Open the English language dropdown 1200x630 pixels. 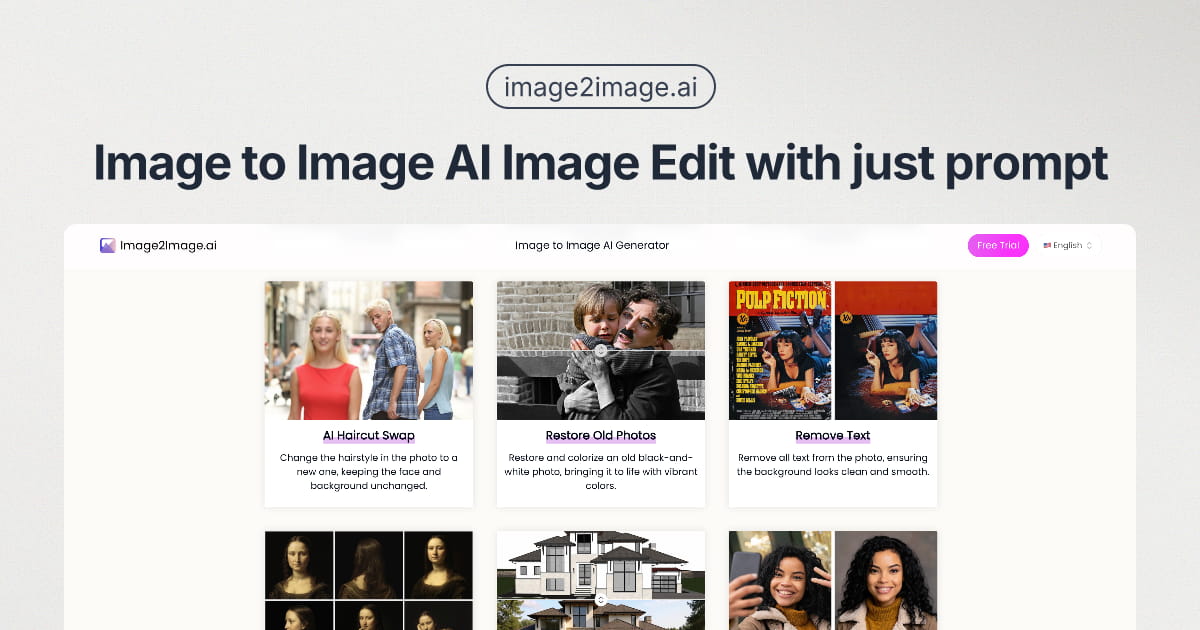1066,245
